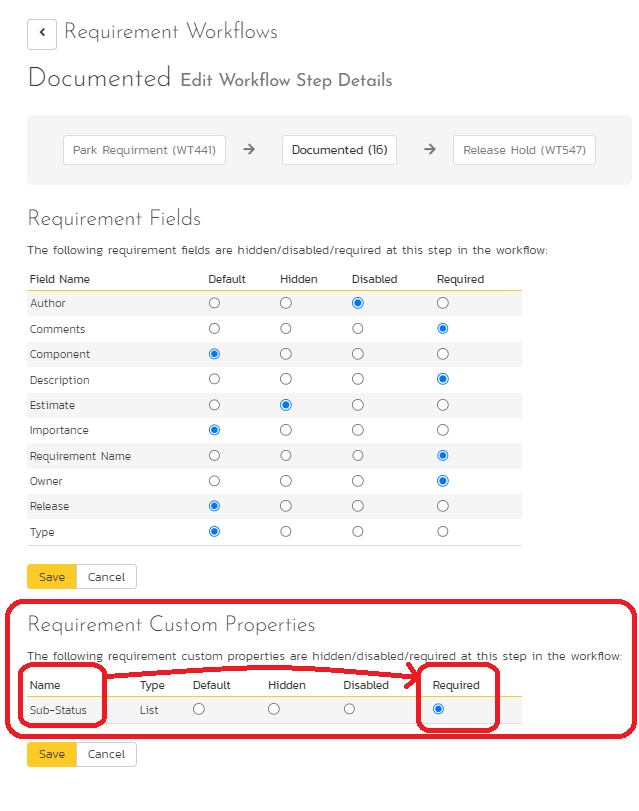Set Comments field to Hidden
639x811 pixels.
point(286,328)
